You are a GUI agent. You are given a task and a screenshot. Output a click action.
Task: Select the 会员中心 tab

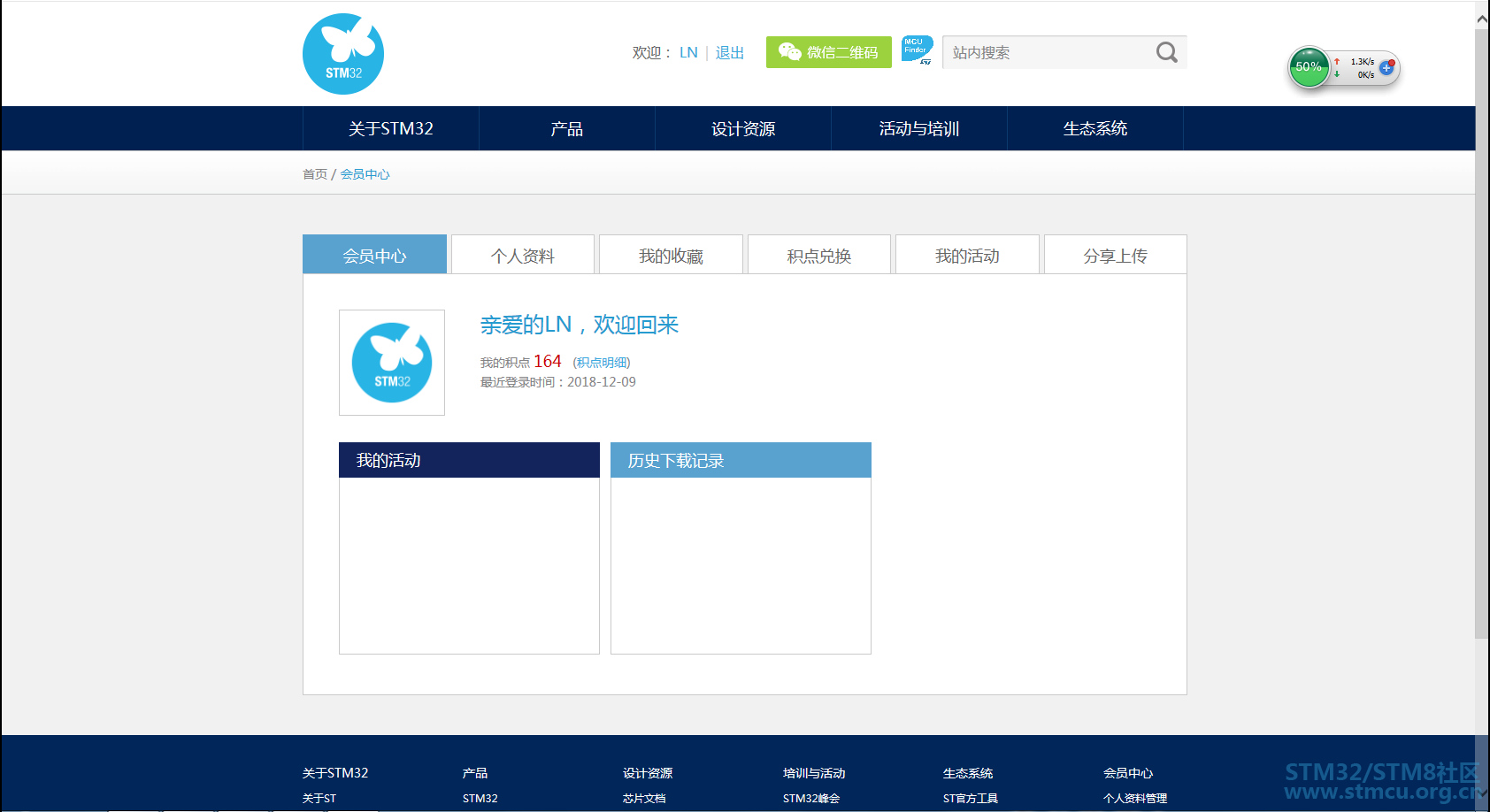pyautogui.click(x=374, y=255)
